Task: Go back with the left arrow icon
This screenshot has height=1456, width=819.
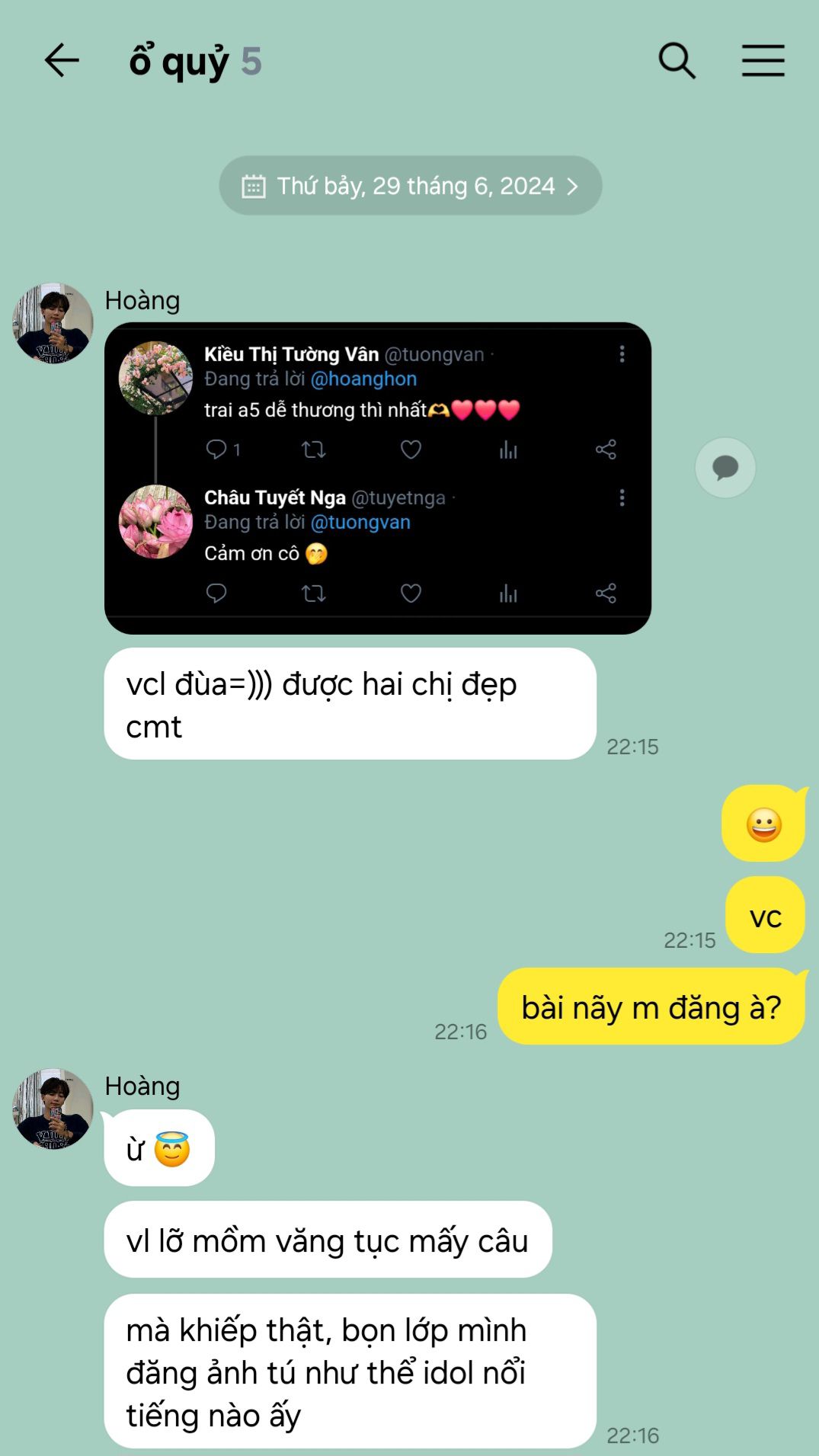Action: click(62, 61)
